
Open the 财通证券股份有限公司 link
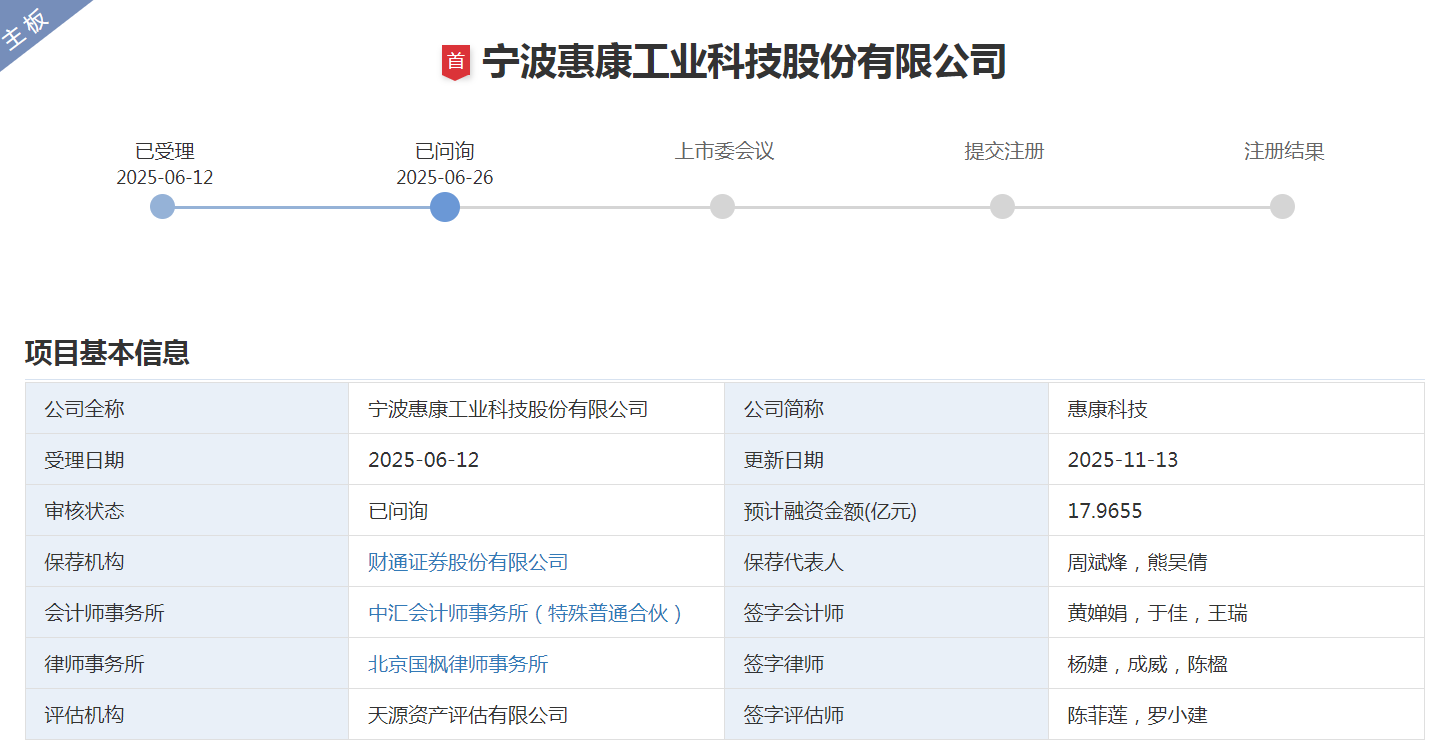tap(468, 562)
